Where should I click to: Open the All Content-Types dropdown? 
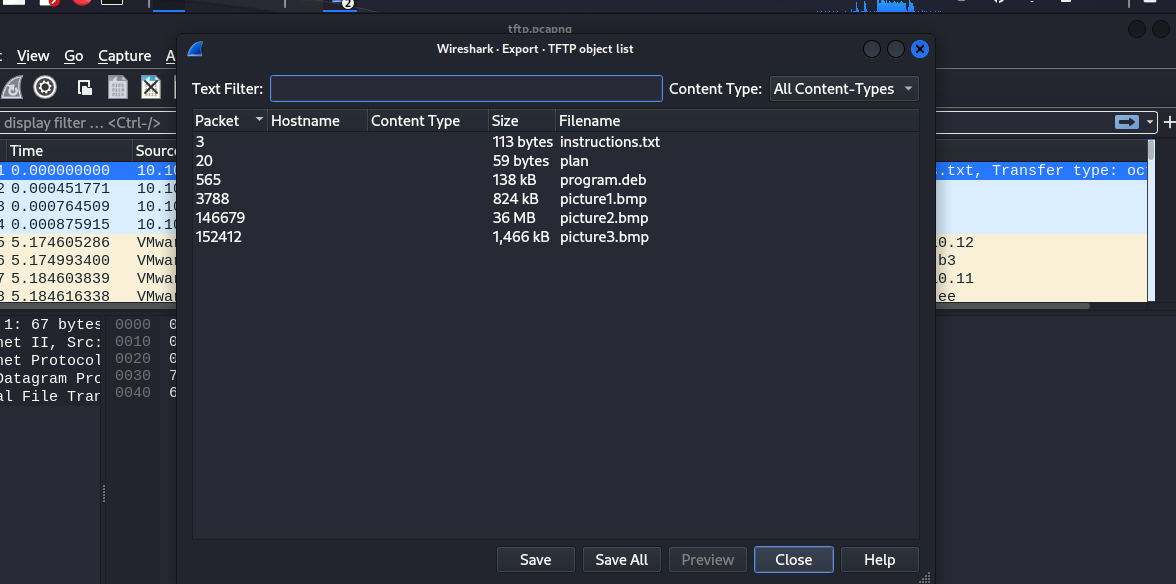(x=844, y=88)
